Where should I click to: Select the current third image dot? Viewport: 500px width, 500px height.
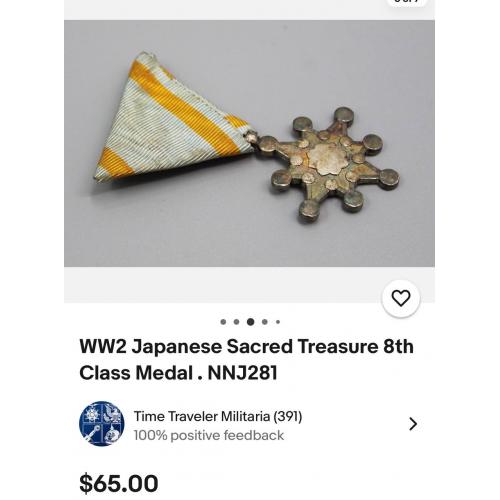click(x=251, y=322)
